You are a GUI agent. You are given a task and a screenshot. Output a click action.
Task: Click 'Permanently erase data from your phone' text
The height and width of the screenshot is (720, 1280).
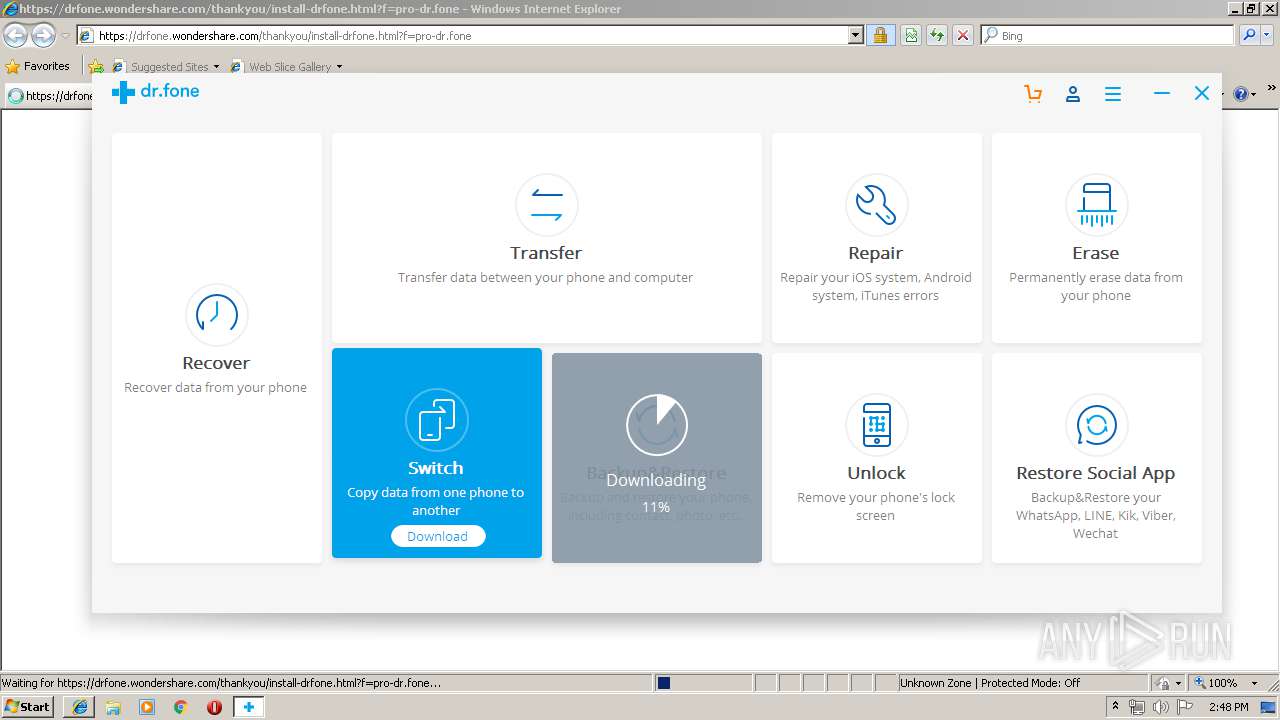(1096, 286)
